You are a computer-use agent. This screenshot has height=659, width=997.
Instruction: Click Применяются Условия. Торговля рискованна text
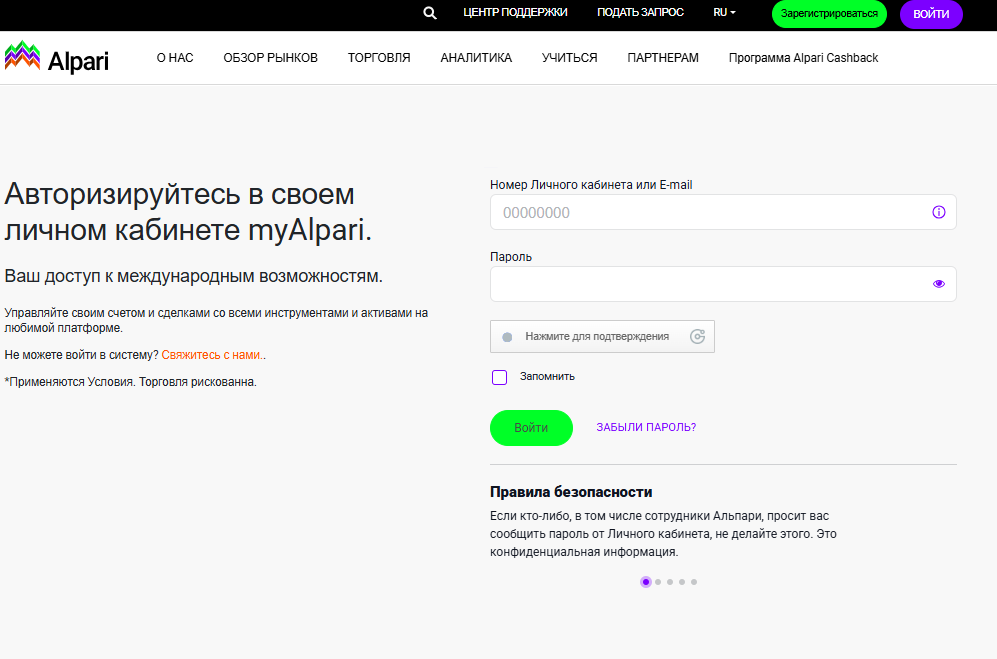pyautogui.click(x=130, y=382)
